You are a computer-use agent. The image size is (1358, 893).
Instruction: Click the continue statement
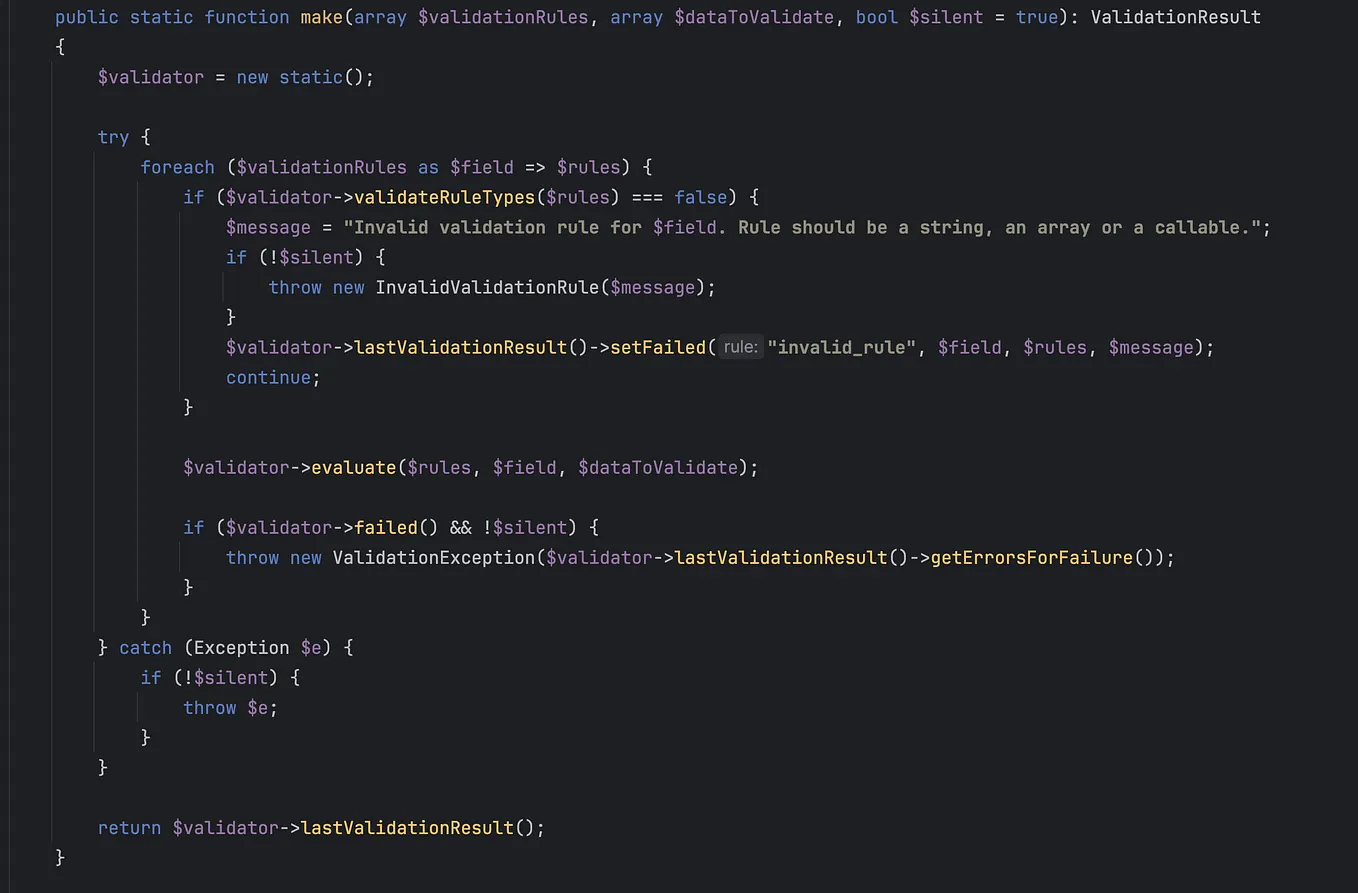tap(267, 377)
